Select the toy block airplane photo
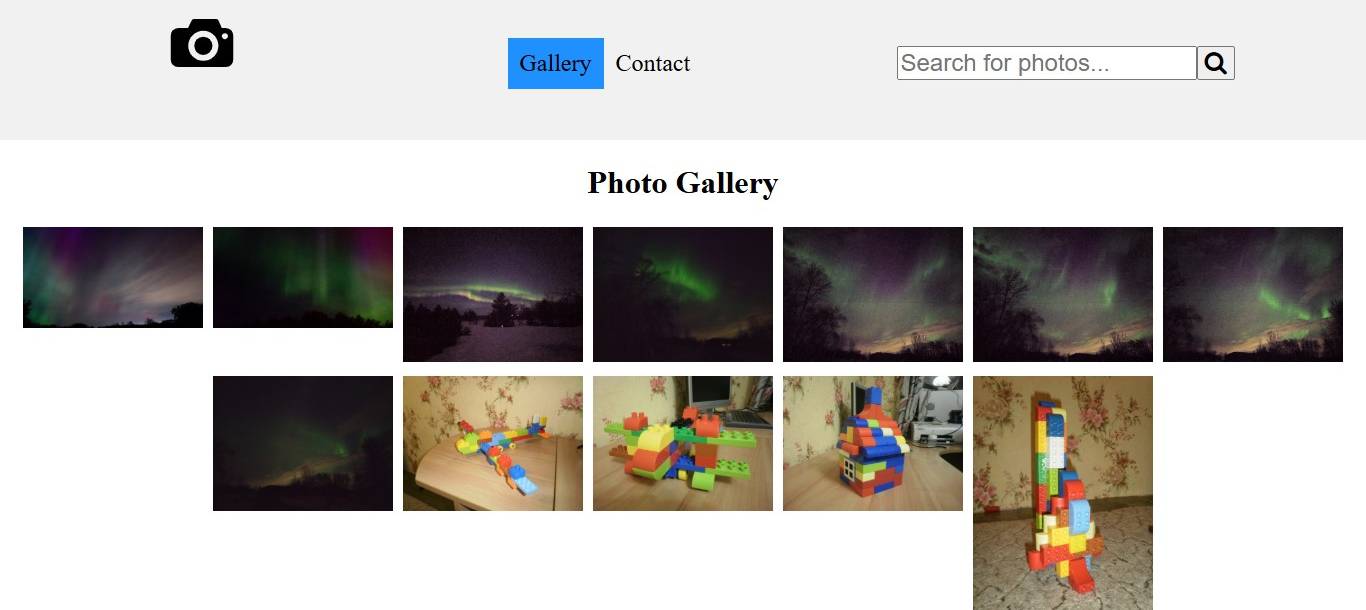This screenshot has height=610, width=1366. click(x=493, y=443)
